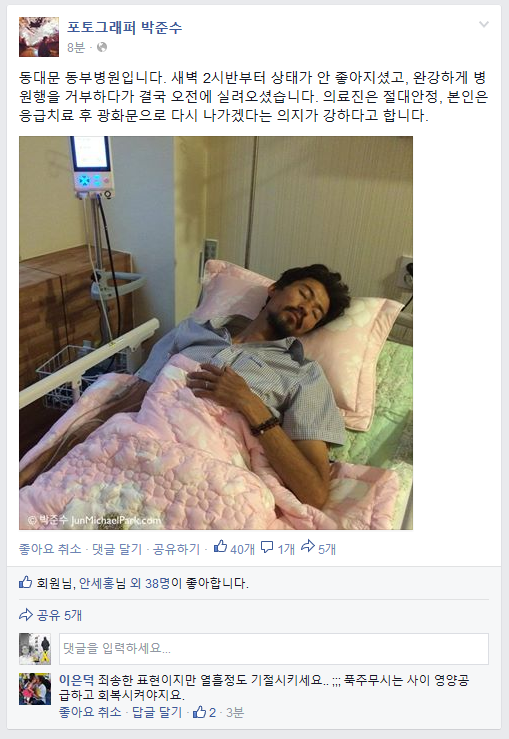Click the public globe privacy icon

[102, 47]
